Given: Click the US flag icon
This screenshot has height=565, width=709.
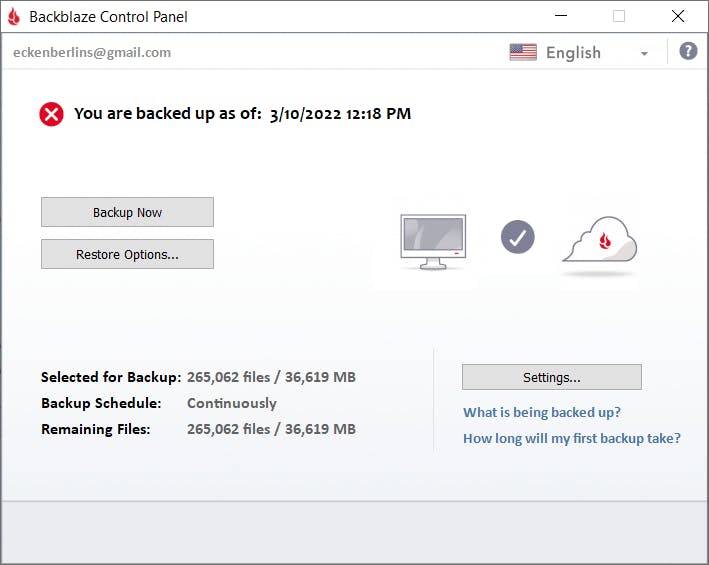Looking at the screenshot, I should point(523,52).
